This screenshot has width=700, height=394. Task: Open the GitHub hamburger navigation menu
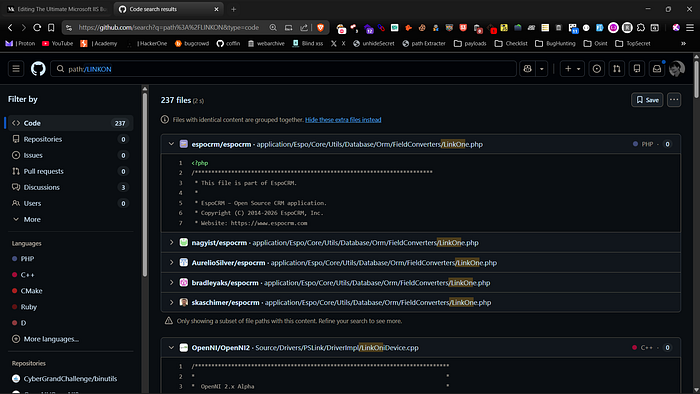(x=16, y=69)
